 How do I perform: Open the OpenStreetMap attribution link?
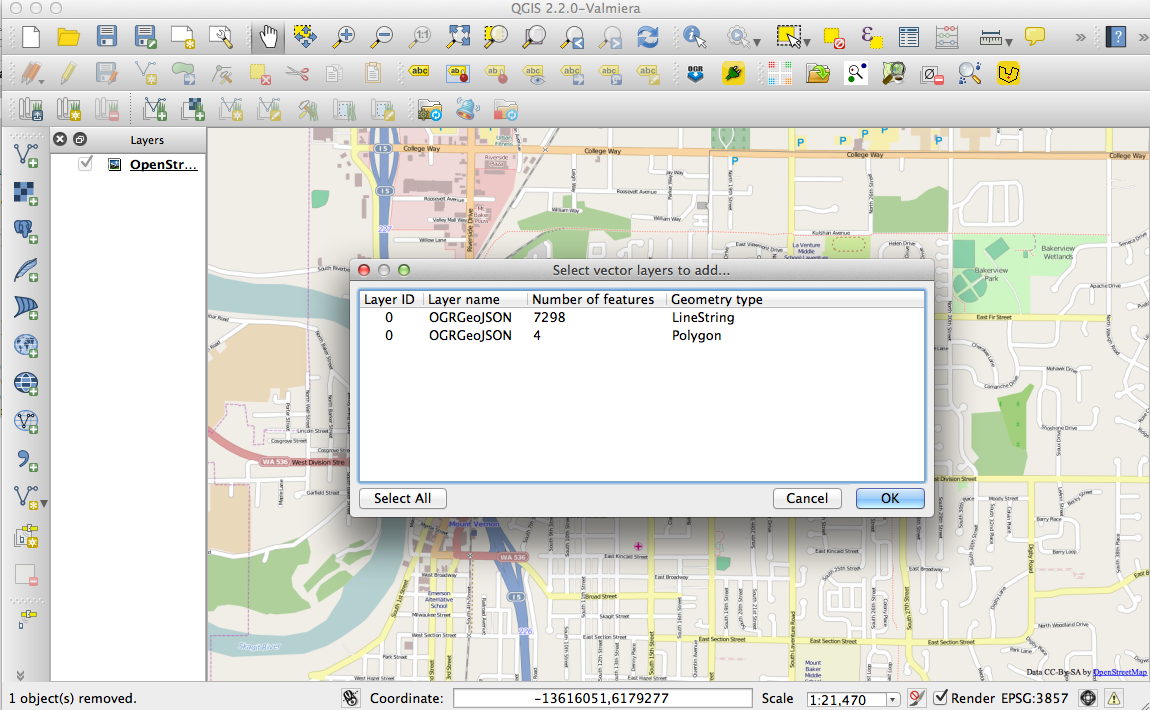click(x=1120, y=672)
